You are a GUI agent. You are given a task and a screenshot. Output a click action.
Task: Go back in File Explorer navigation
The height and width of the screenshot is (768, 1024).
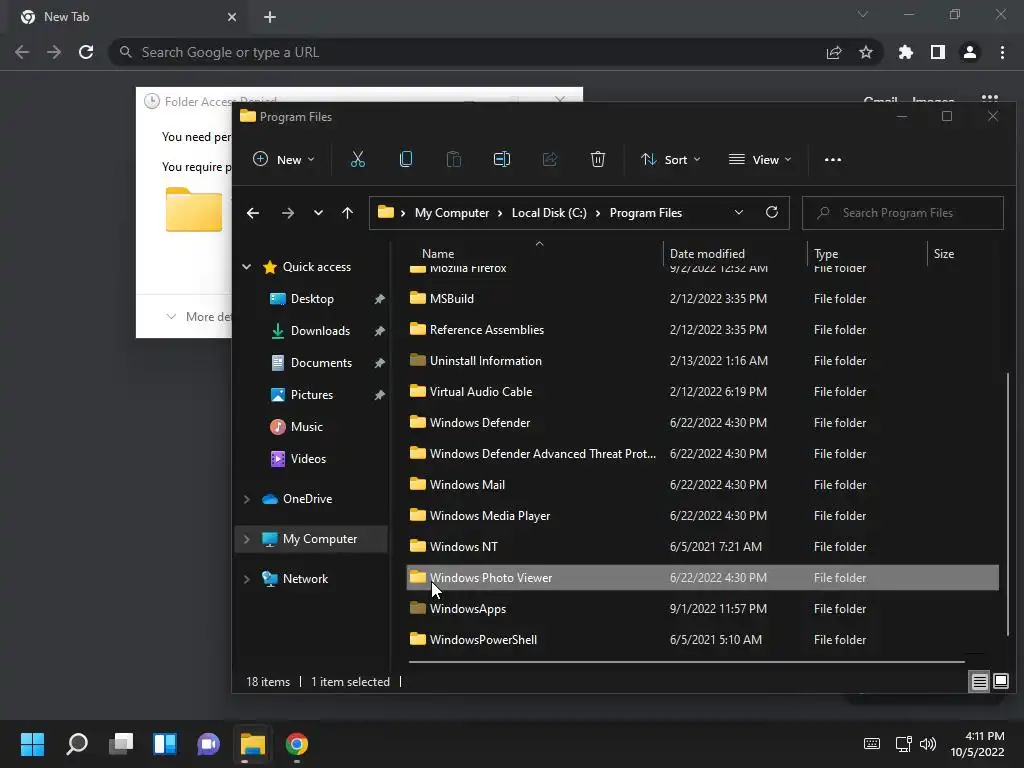click(253, 213)
